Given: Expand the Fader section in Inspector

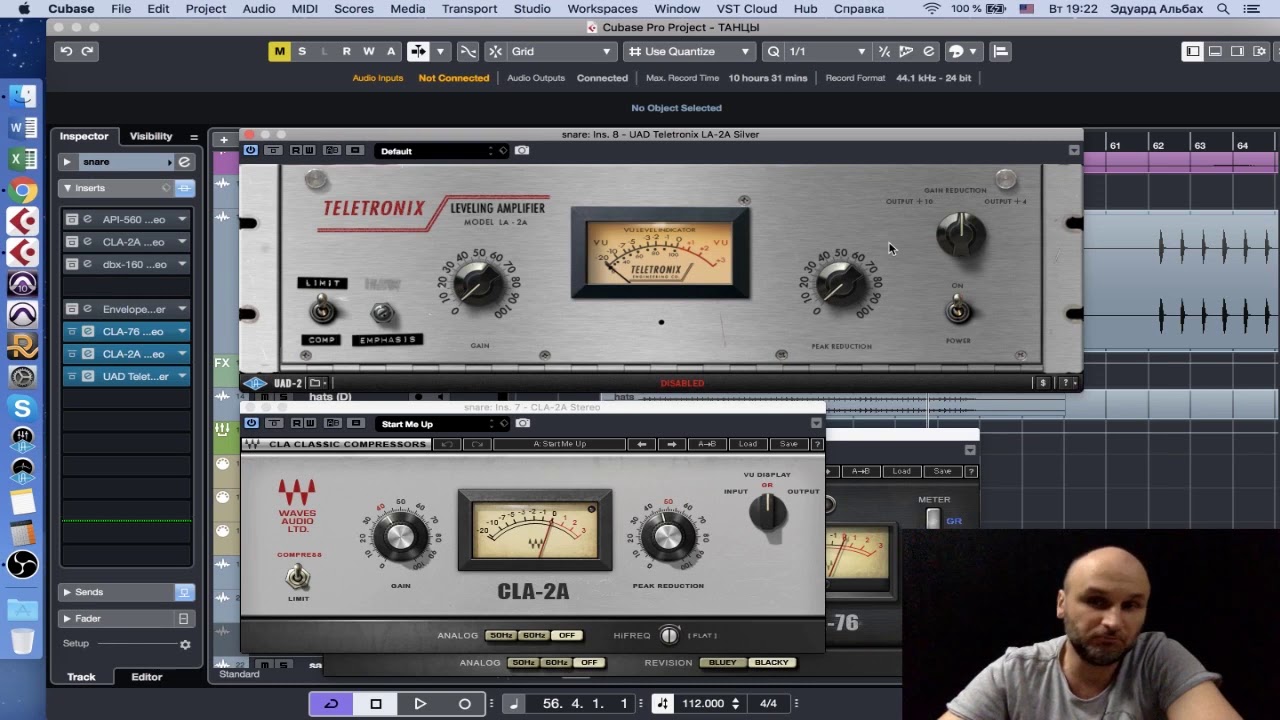Looking at the screenshot, I should click(x=67, y=618).
